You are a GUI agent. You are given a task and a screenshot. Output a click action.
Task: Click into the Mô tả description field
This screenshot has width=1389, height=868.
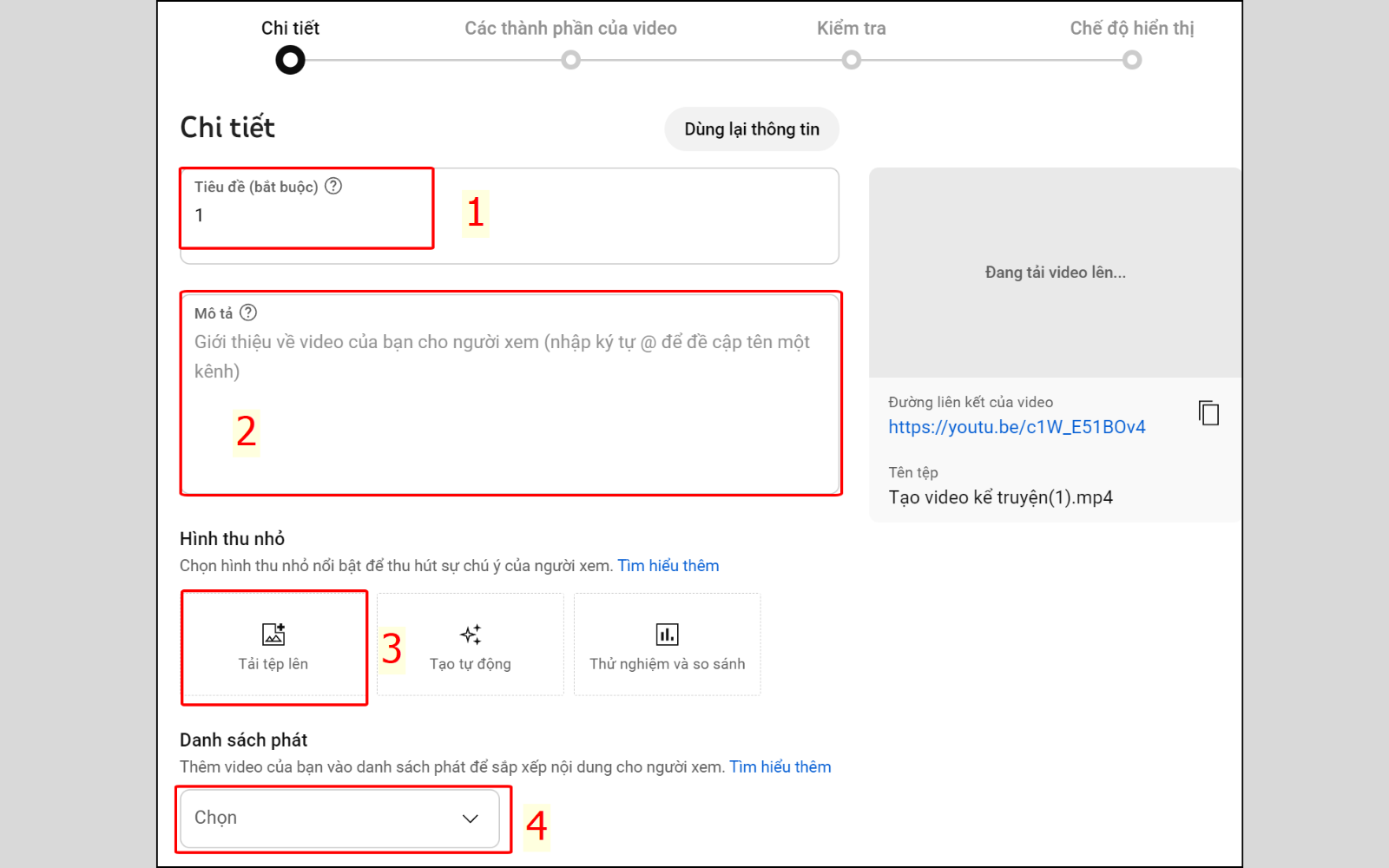tap(510, 394)
